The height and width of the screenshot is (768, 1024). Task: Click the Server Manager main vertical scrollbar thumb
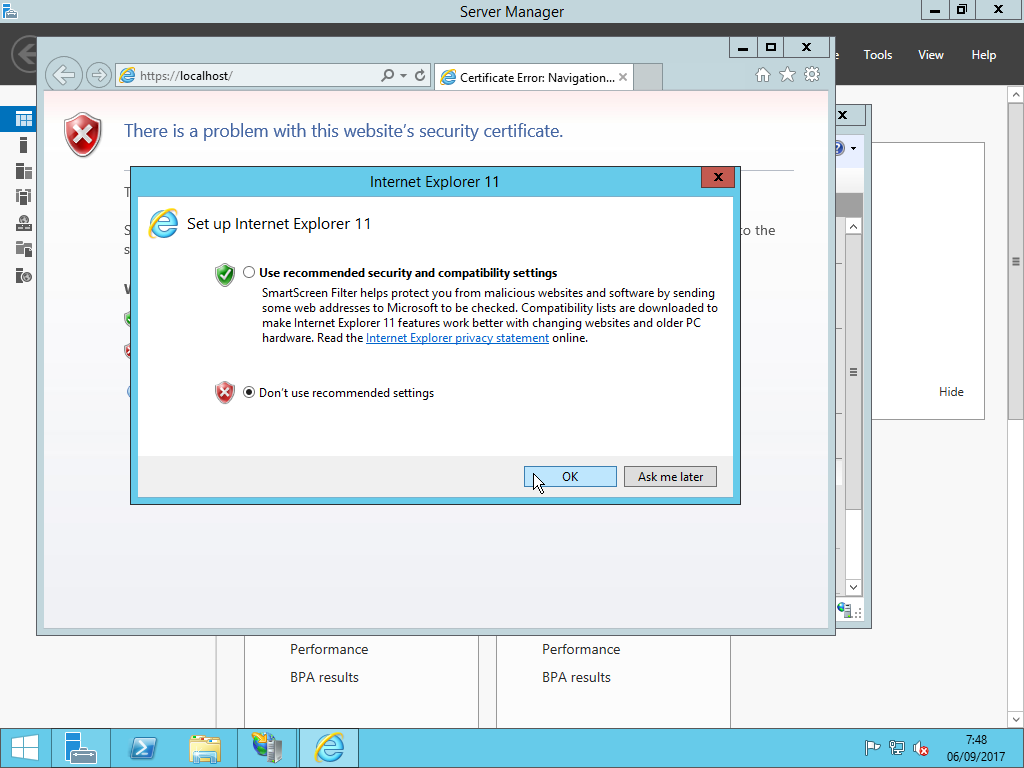tap(1016, 261)
